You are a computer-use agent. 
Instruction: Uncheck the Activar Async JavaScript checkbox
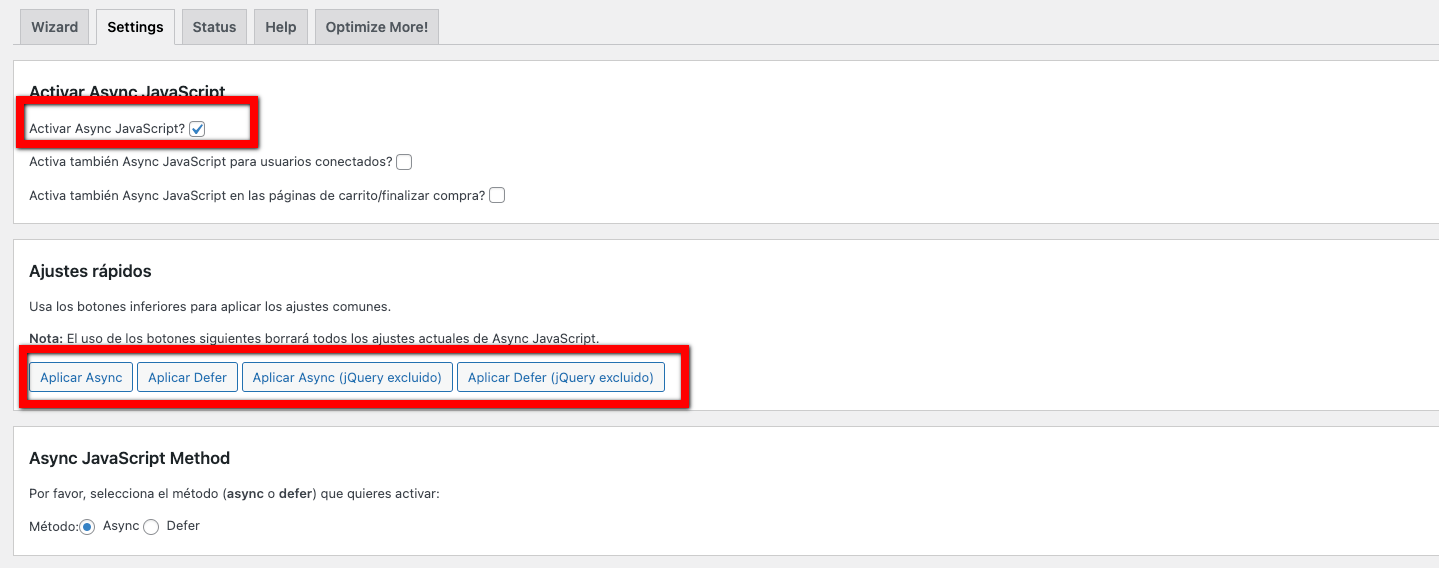click(197, 129)
